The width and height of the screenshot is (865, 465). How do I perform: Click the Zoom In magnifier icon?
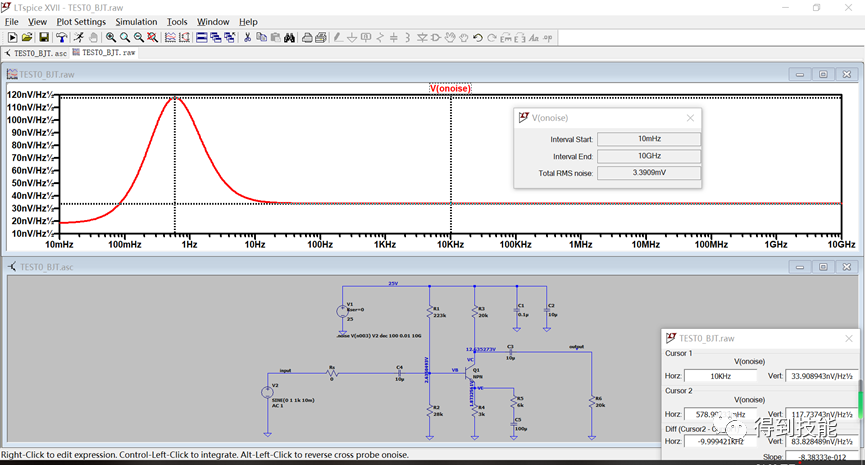click(x=111, y=38)
